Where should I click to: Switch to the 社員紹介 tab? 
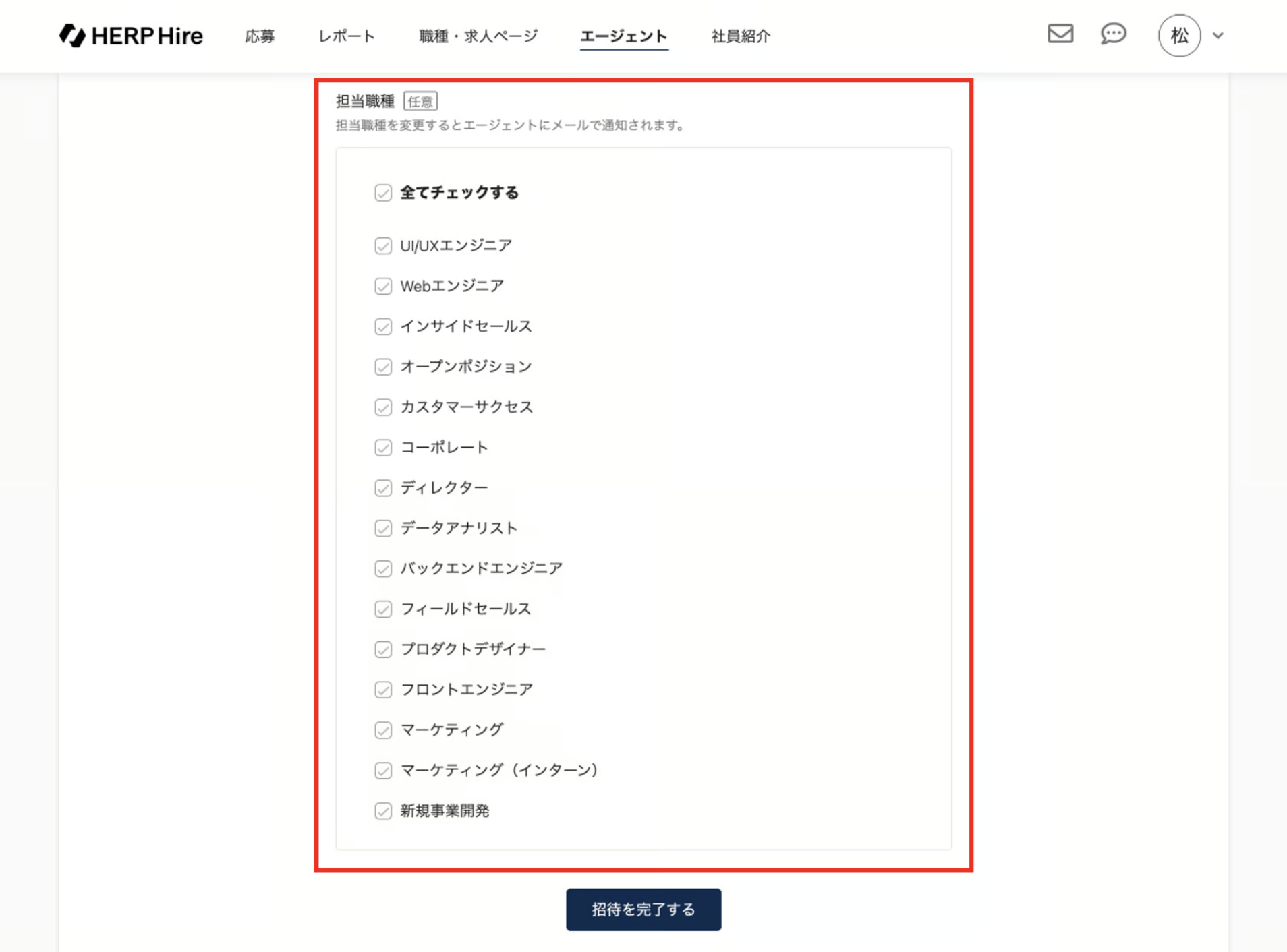coord(741,36)
